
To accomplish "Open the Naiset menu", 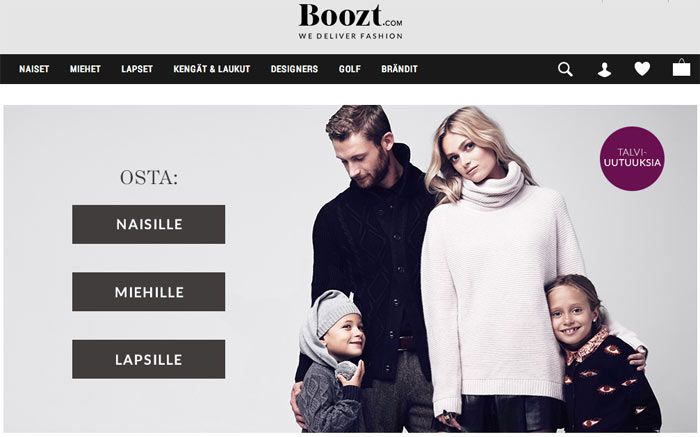I will coord(34,69).
